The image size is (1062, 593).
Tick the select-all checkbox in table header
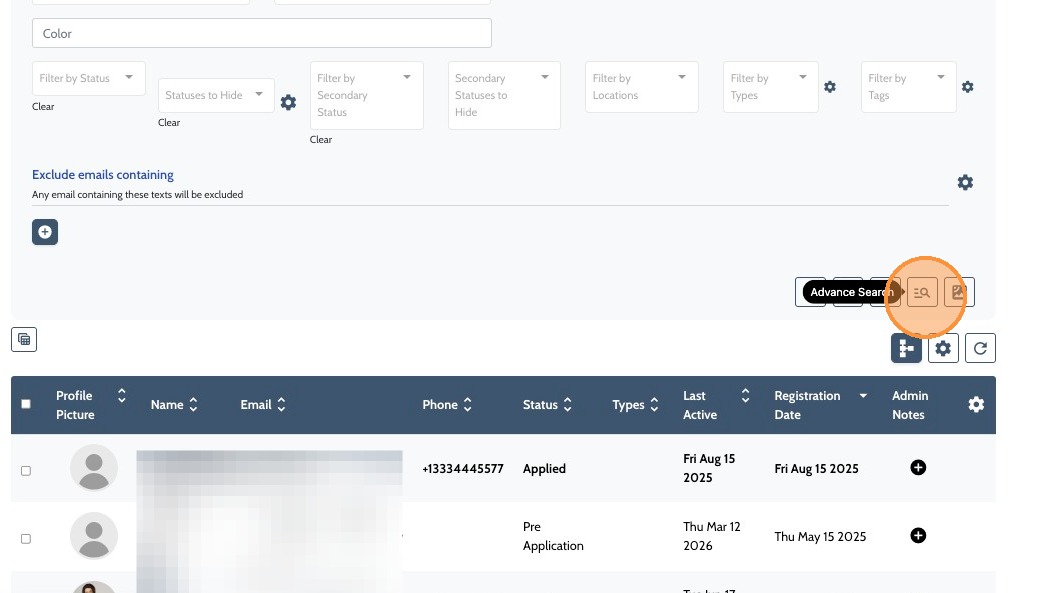click(26, 404)
